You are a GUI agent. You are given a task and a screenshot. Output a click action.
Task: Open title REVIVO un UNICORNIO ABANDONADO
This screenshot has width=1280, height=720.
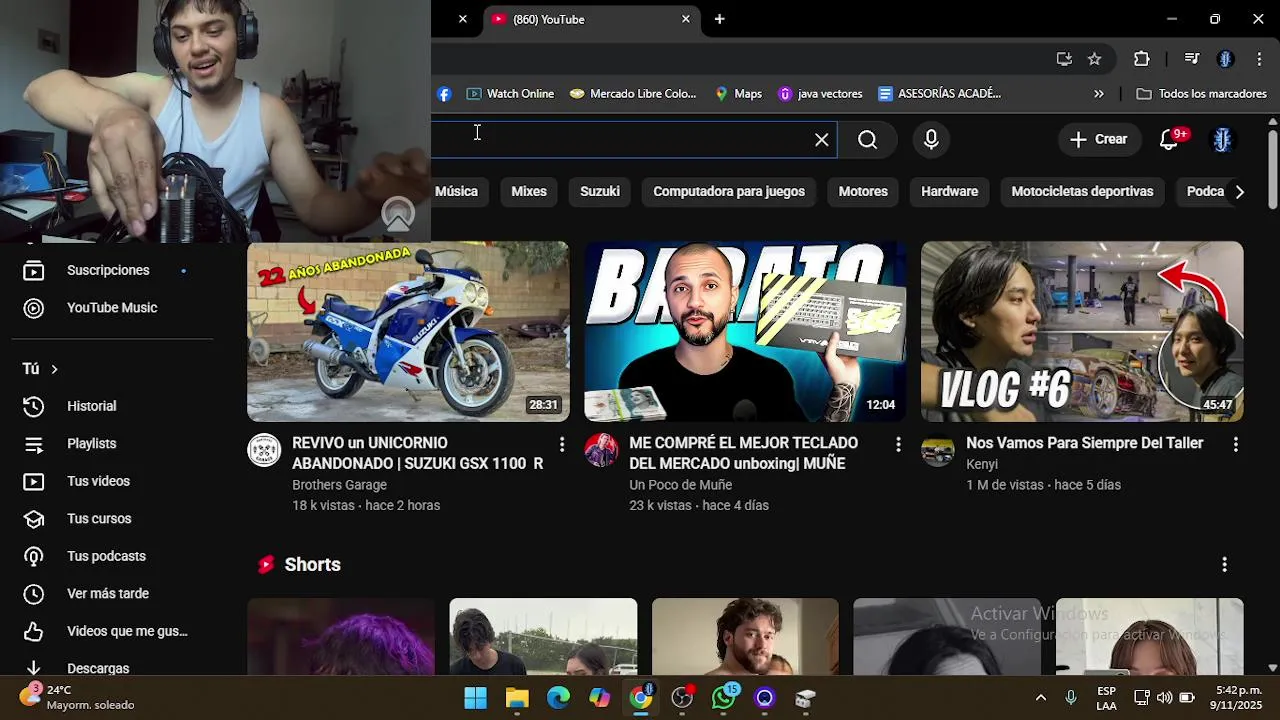pyautogui.click(x=418, y=453)
